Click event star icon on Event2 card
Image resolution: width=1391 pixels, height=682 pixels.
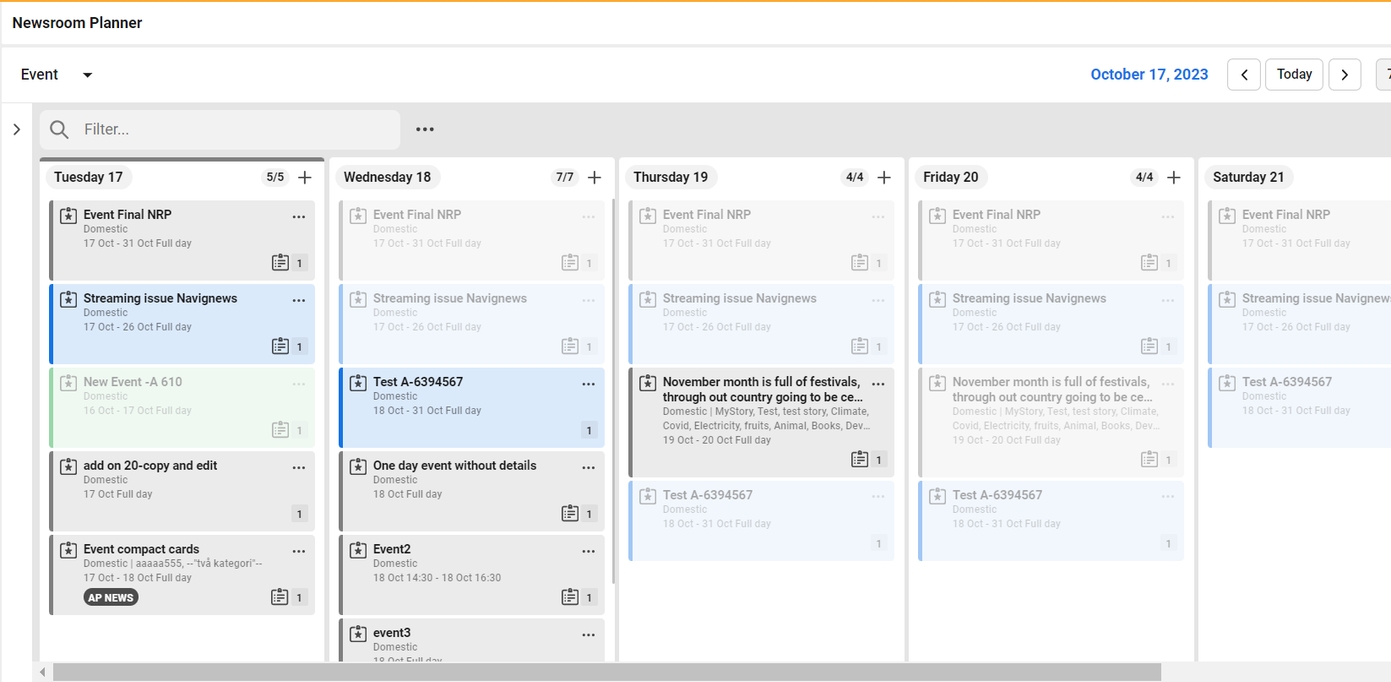[358, 550]
